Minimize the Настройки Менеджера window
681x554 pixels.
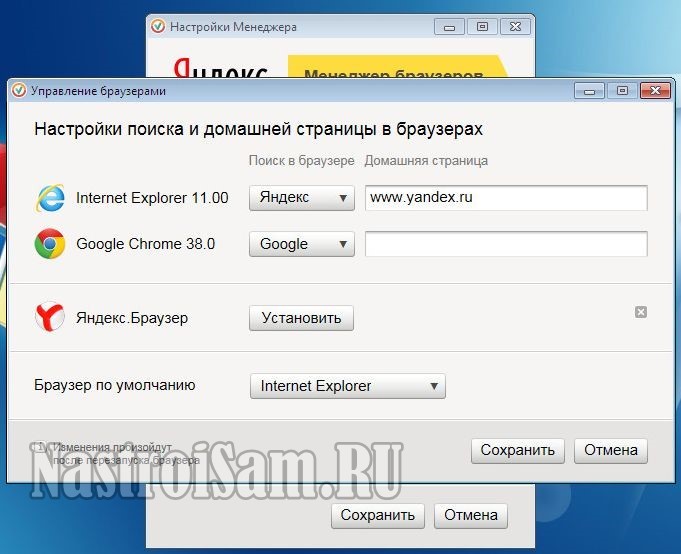(450, 27)
